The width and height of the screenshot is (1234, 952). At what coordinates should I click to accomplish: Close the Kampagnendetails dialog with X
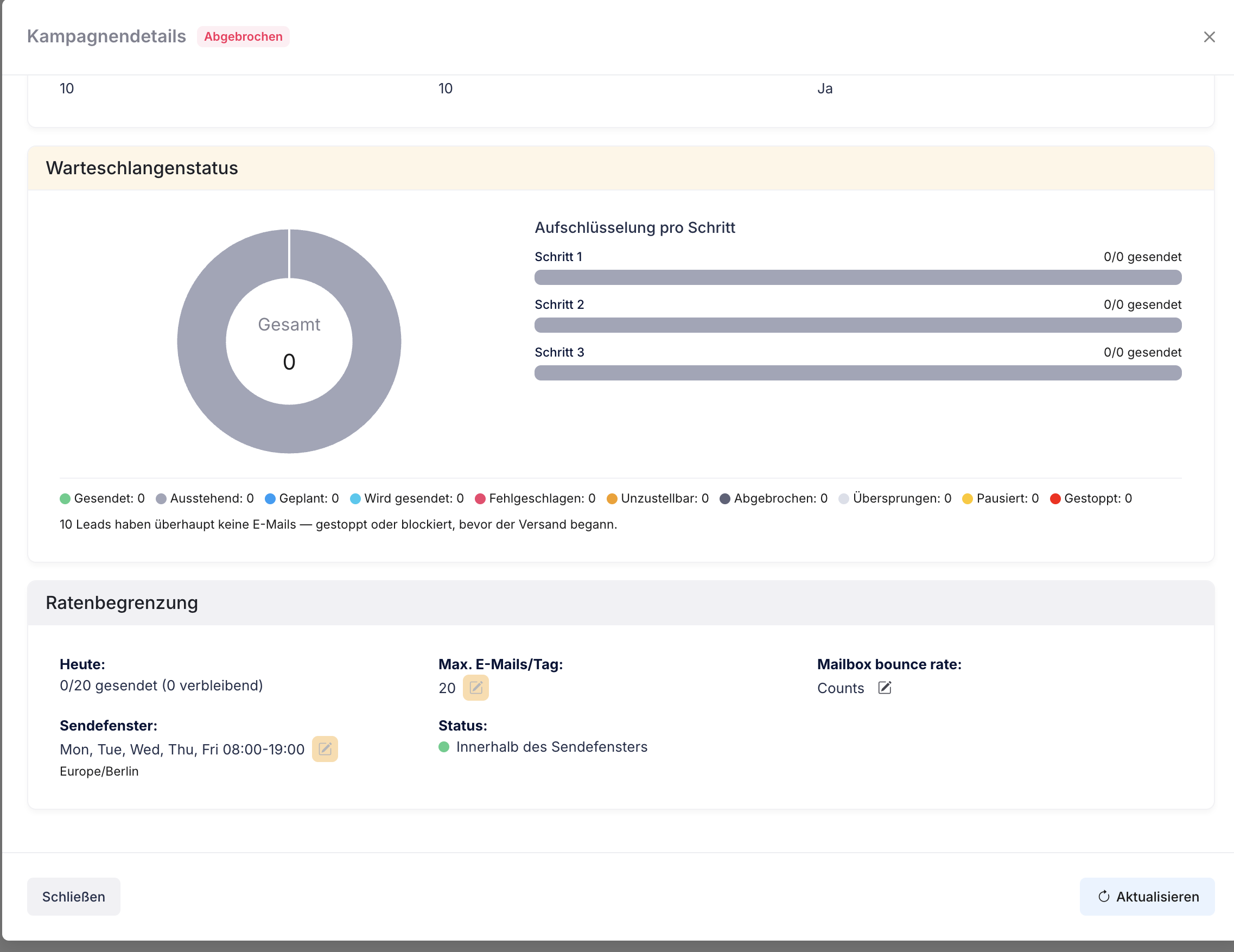[x=1209, y=37]
